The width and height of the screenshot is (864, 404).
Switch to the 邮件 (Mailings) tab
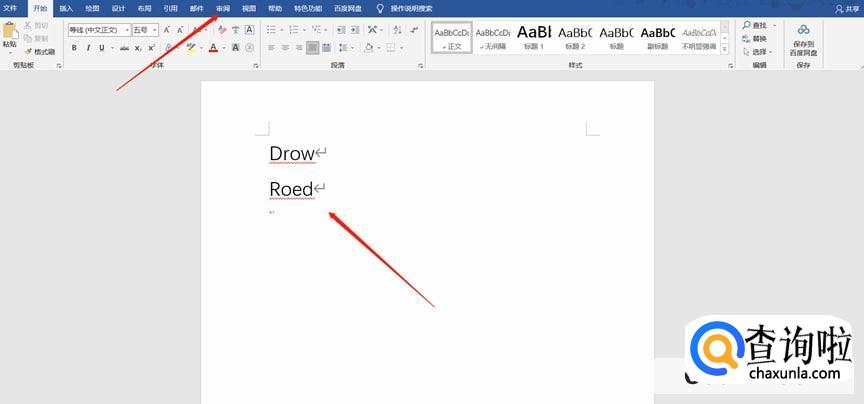[x=197, y=9]
